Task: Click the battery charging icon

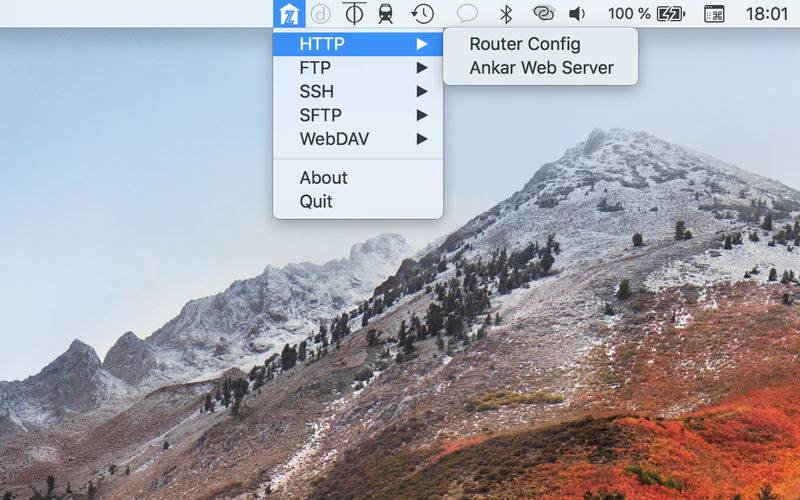Action: (671, 14)
